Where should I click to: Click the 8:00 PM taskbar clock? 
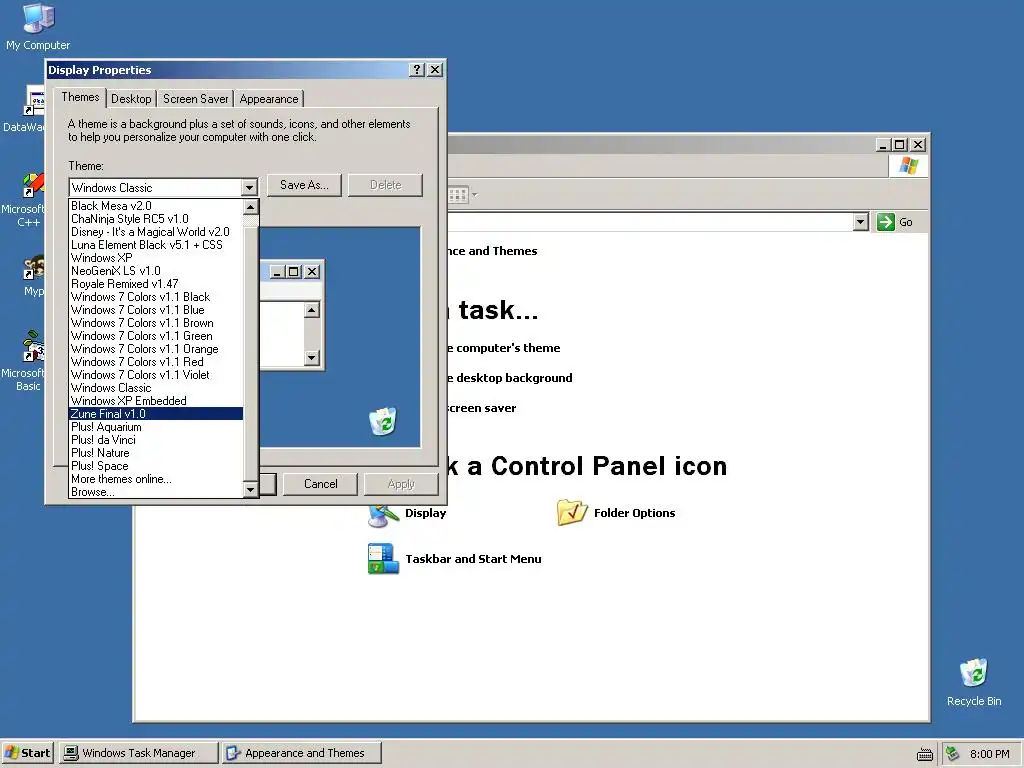coord(989,754)
